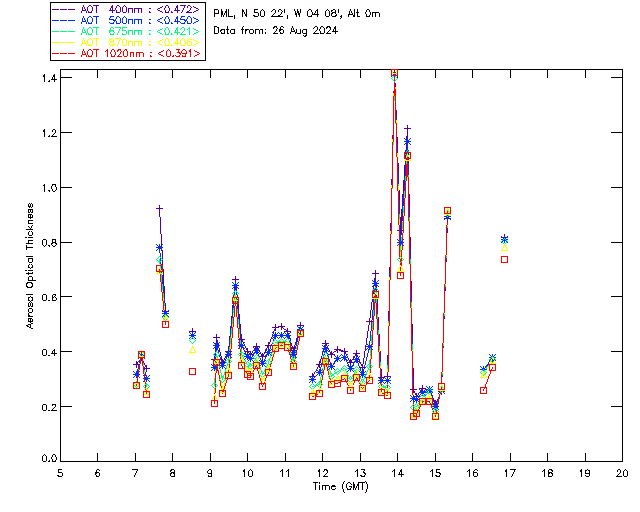The image size is (640, 512).
Task: Click the y-axis label 0.8
Action: (49, 243)
